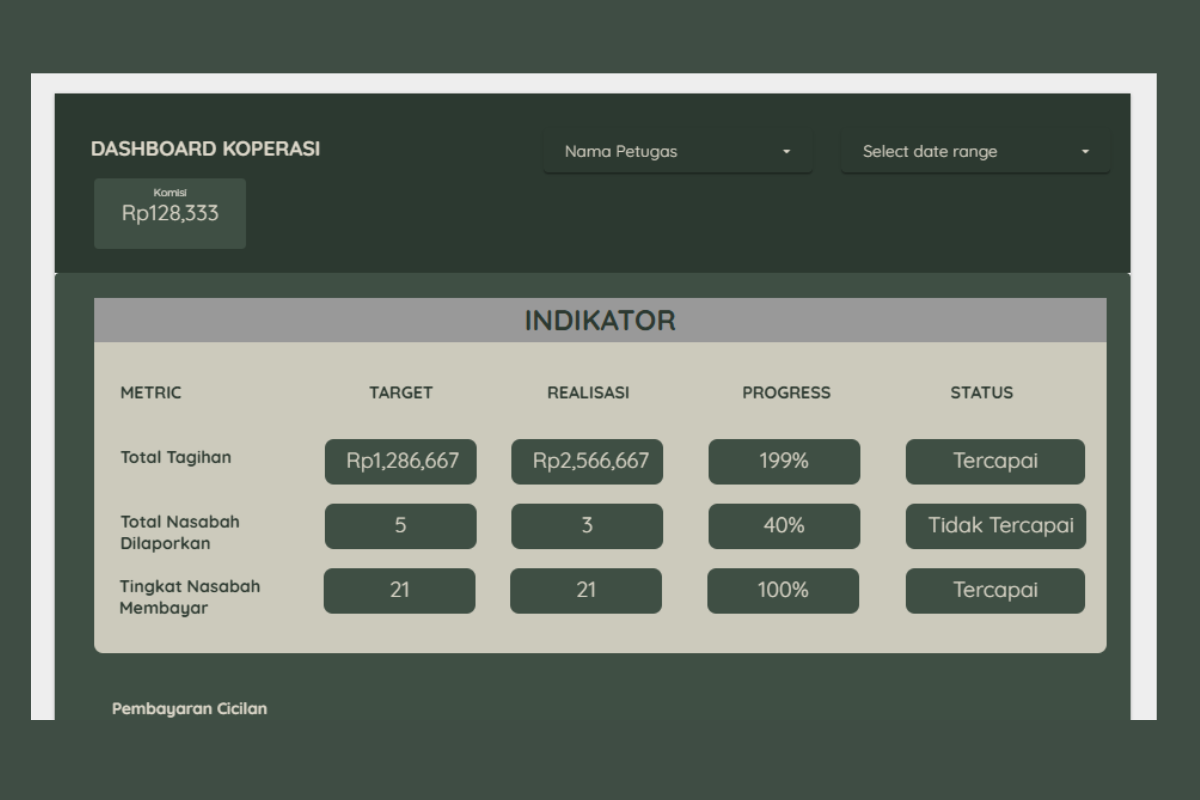
Task: Click the target value 5
Action: (401, 526)
